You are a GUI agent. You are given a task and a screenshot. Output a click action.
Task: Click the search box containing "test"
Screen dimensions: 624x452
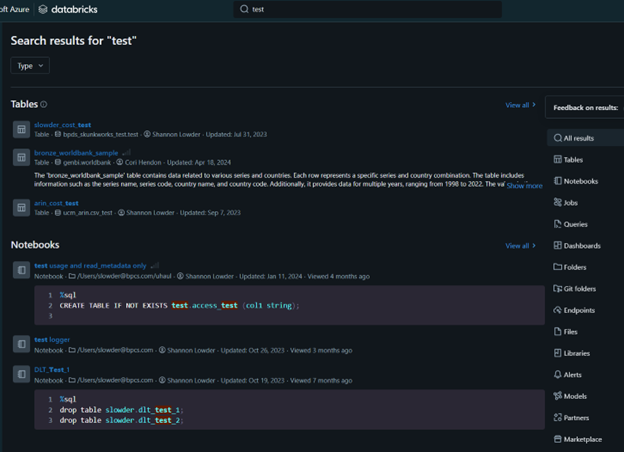pos(367,9)
